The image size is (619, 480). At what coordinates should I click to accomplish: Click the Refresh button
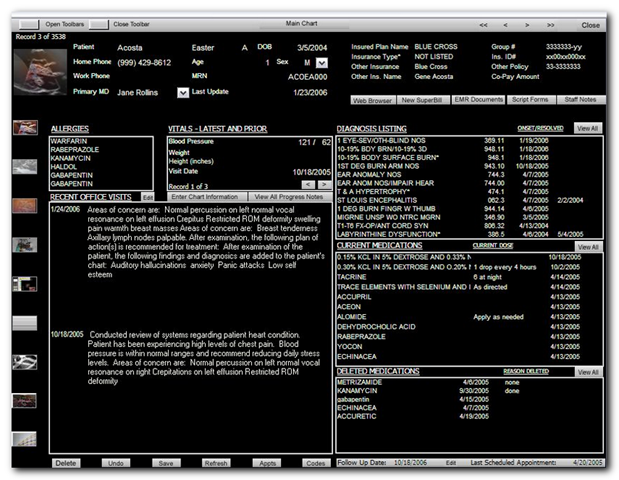[216, 463]
